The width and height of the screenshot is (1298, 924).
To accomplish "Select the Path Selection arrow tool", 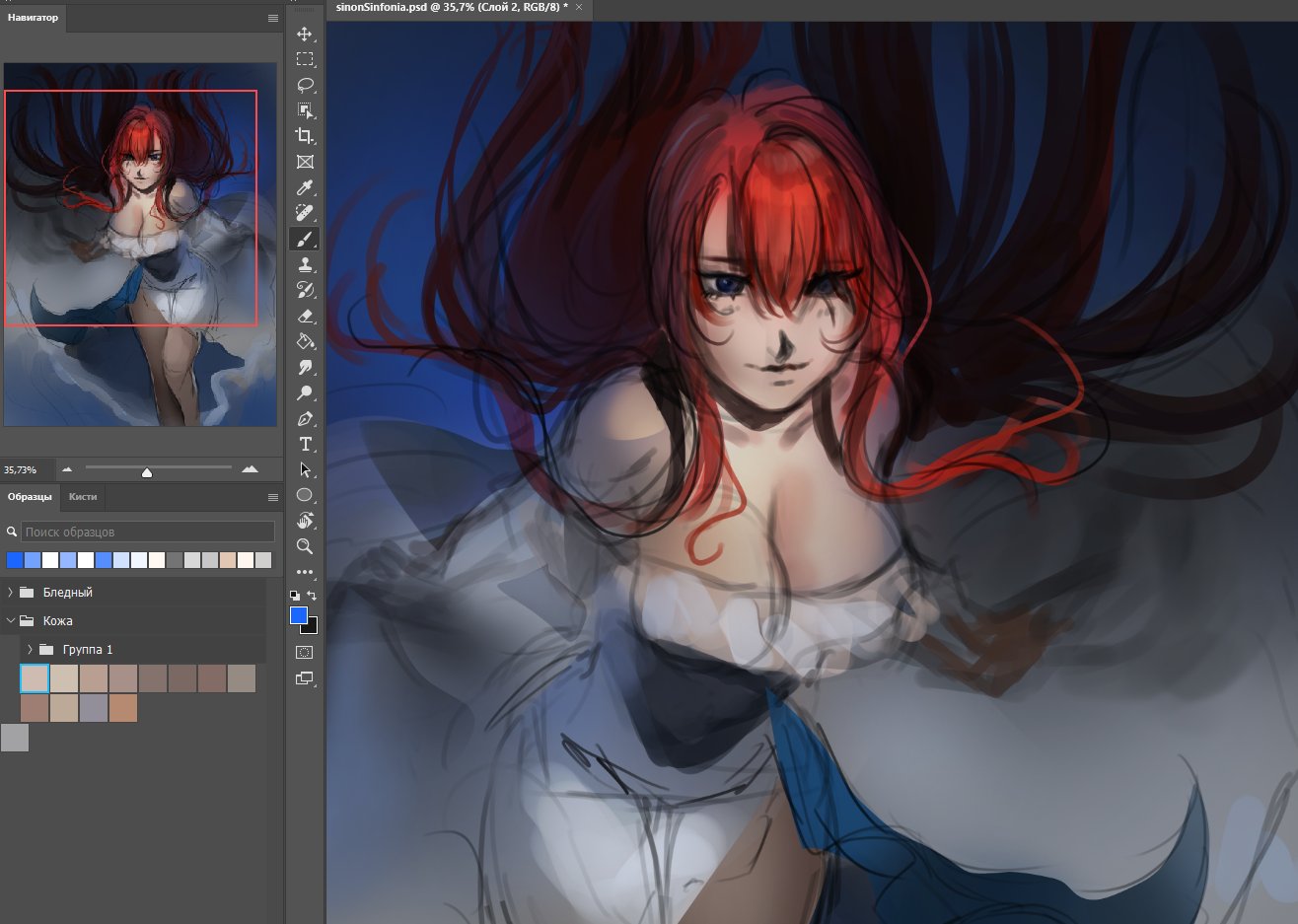I will (x=305, y=469).
